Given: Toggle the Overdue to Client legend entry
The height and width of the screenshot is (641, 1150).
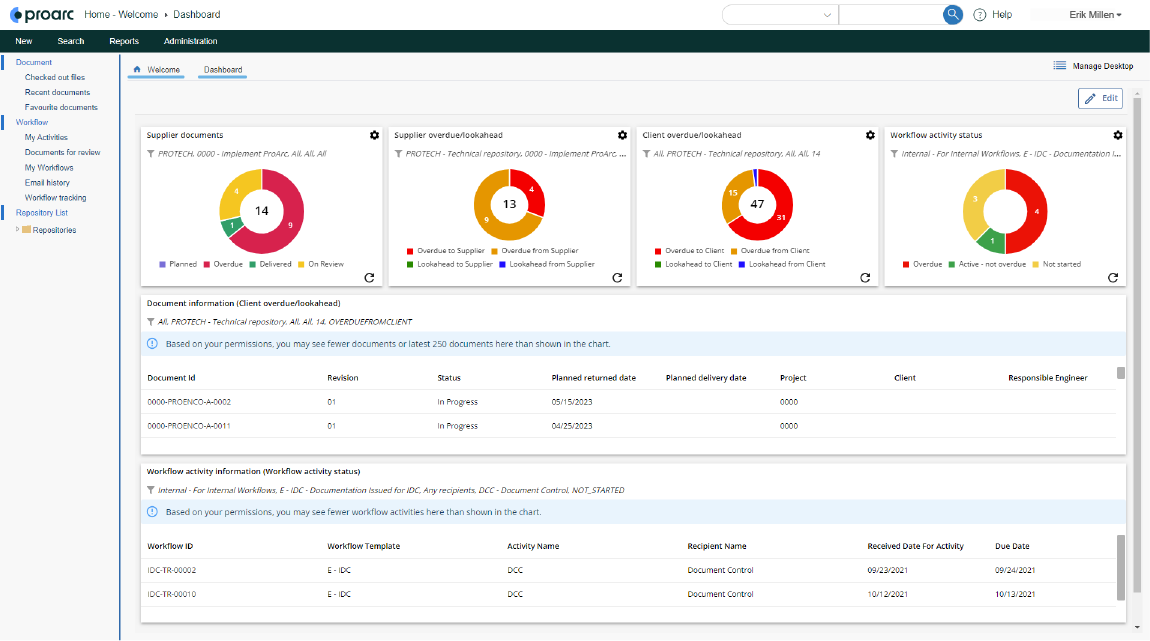Looking at the screenshot, I should (x=694, y=251).
